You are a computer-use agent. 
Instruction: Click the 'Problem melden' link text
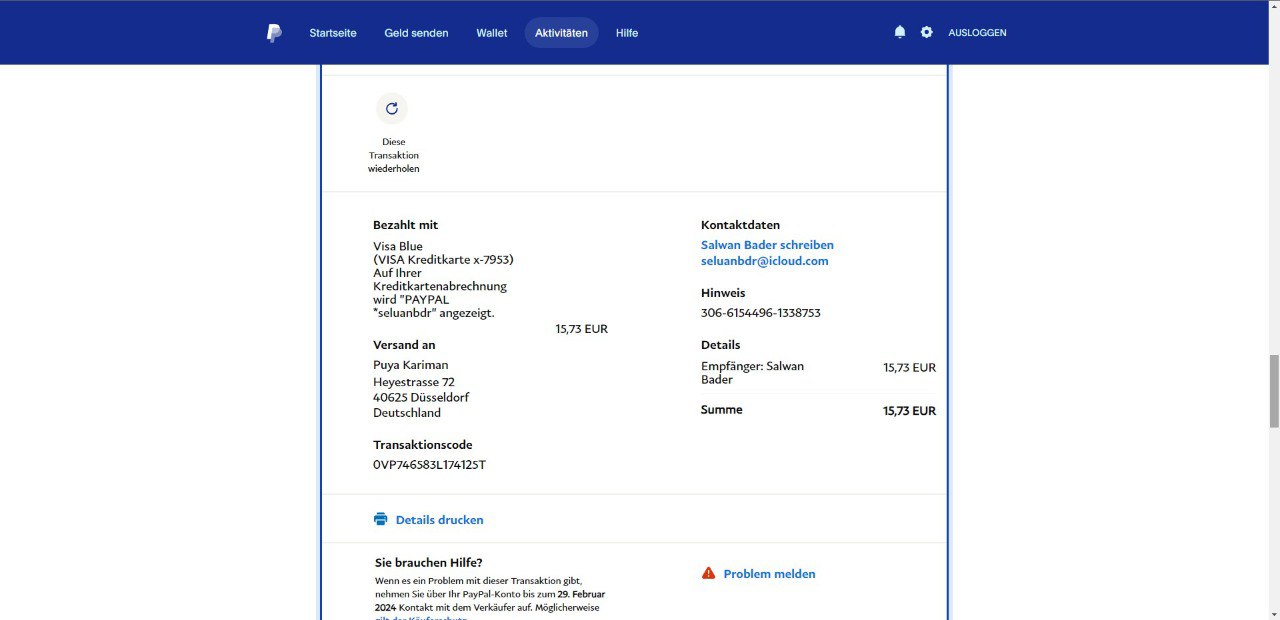[x=769, y=574]
